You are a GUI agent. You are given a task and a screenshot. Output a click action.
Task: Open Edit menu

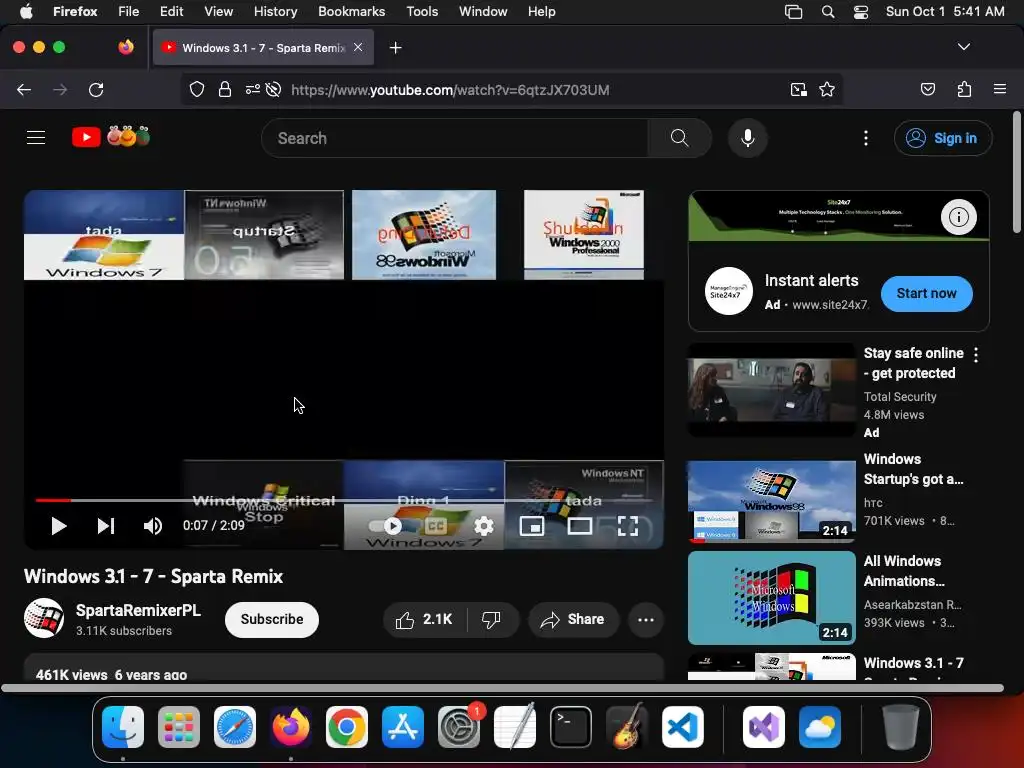point(171,11)
